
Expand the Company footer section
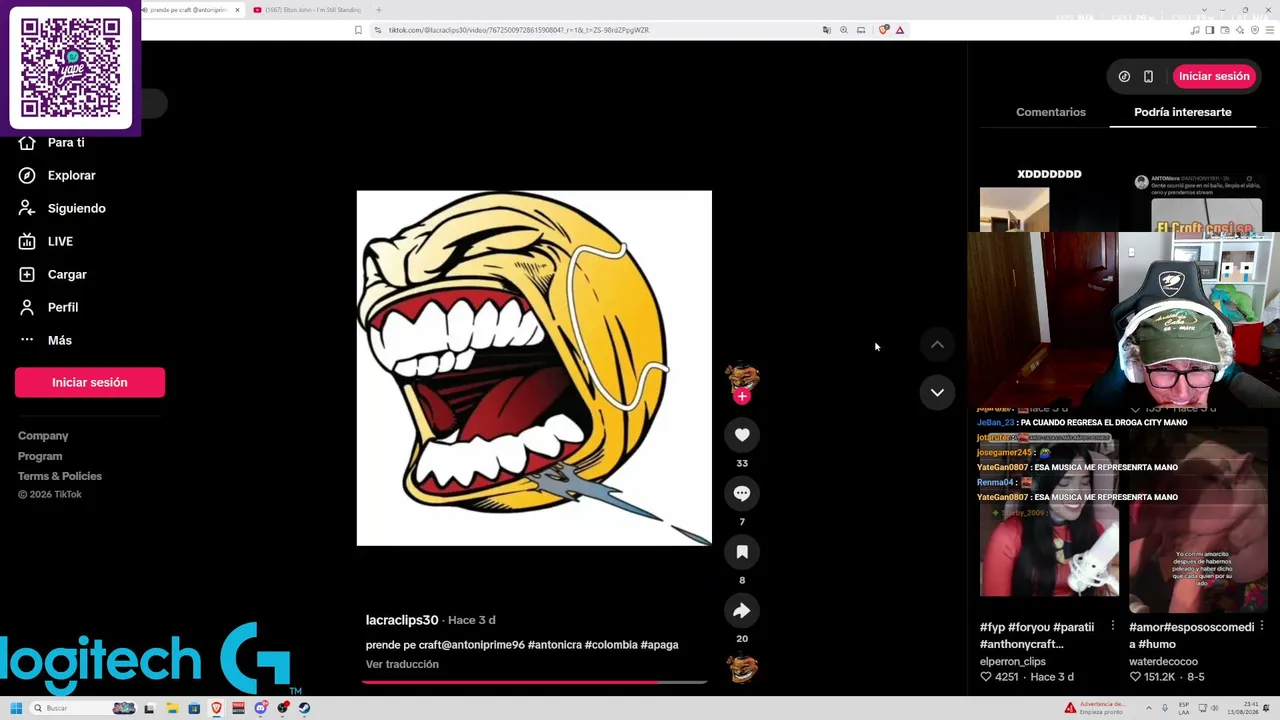43,436
